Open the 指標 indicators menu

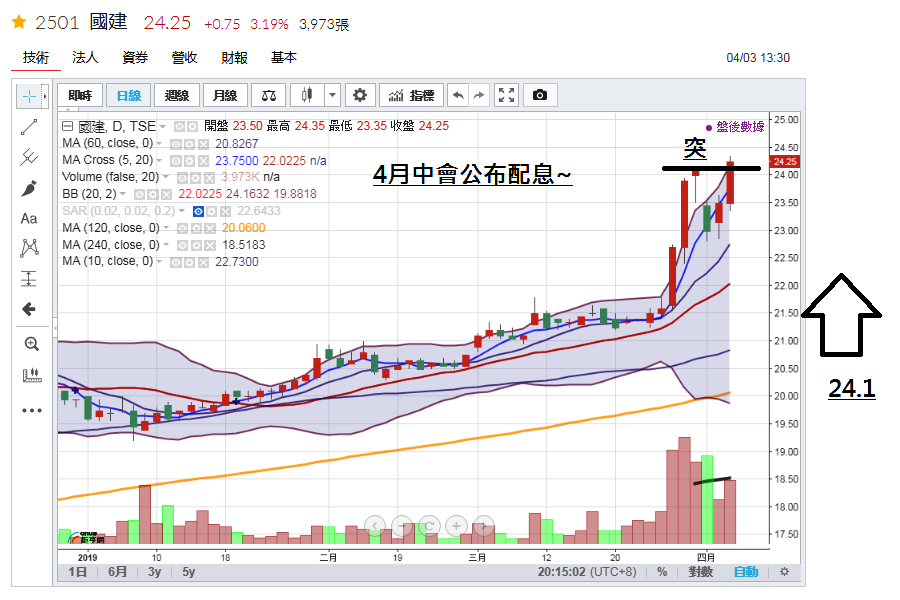click(x=411, y=95)
